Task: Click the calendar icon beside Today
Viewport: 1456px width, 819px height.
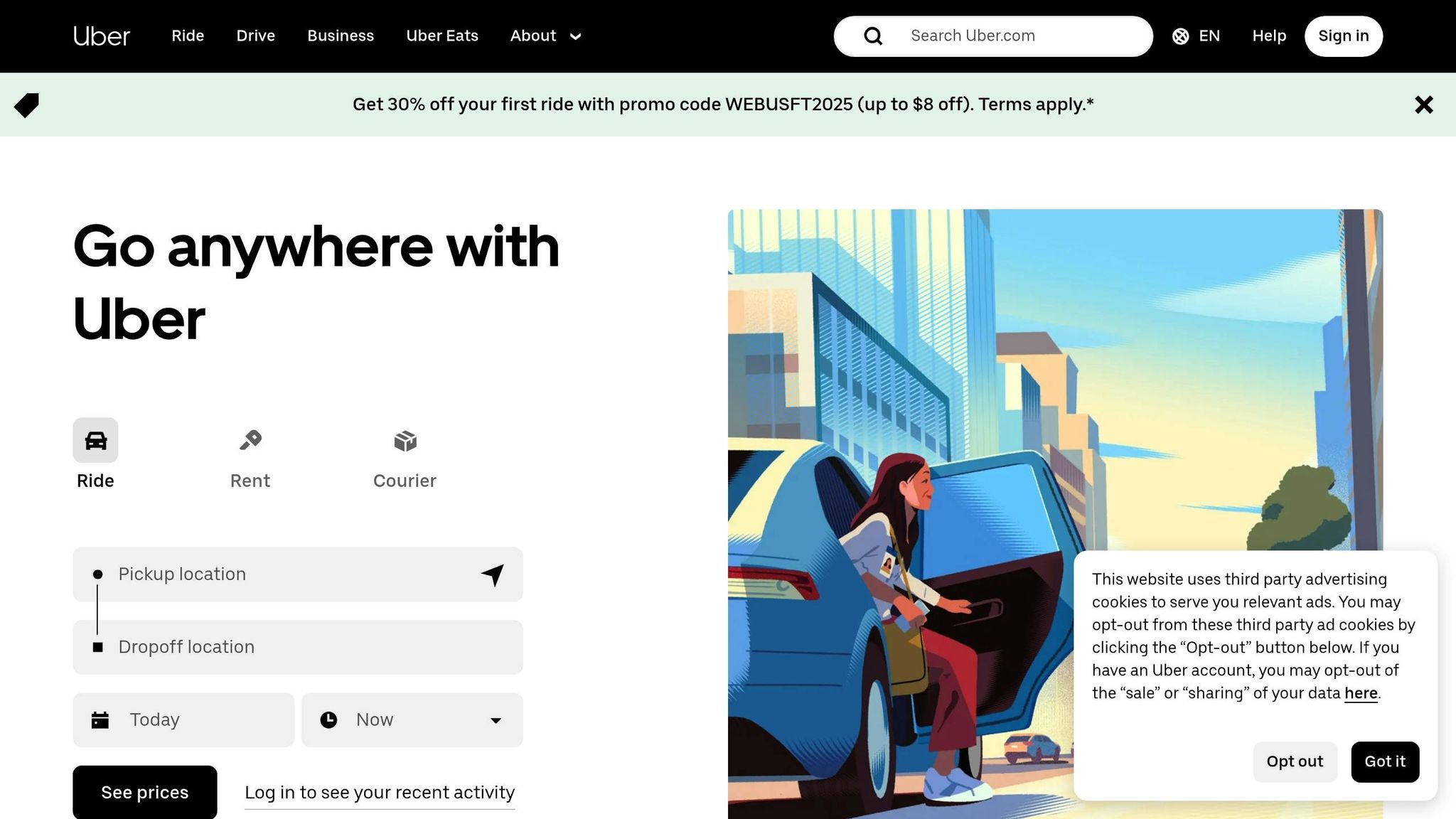Action: tap(100, 720)
